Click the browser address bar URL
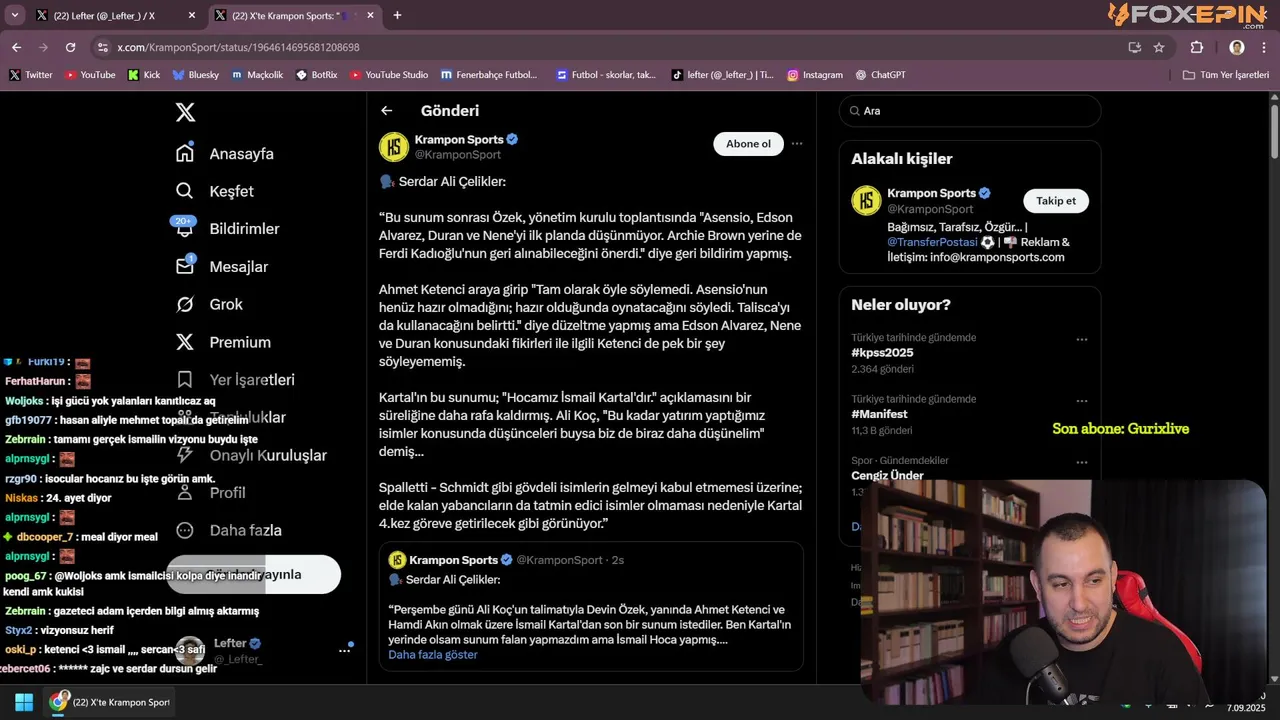 238,47
